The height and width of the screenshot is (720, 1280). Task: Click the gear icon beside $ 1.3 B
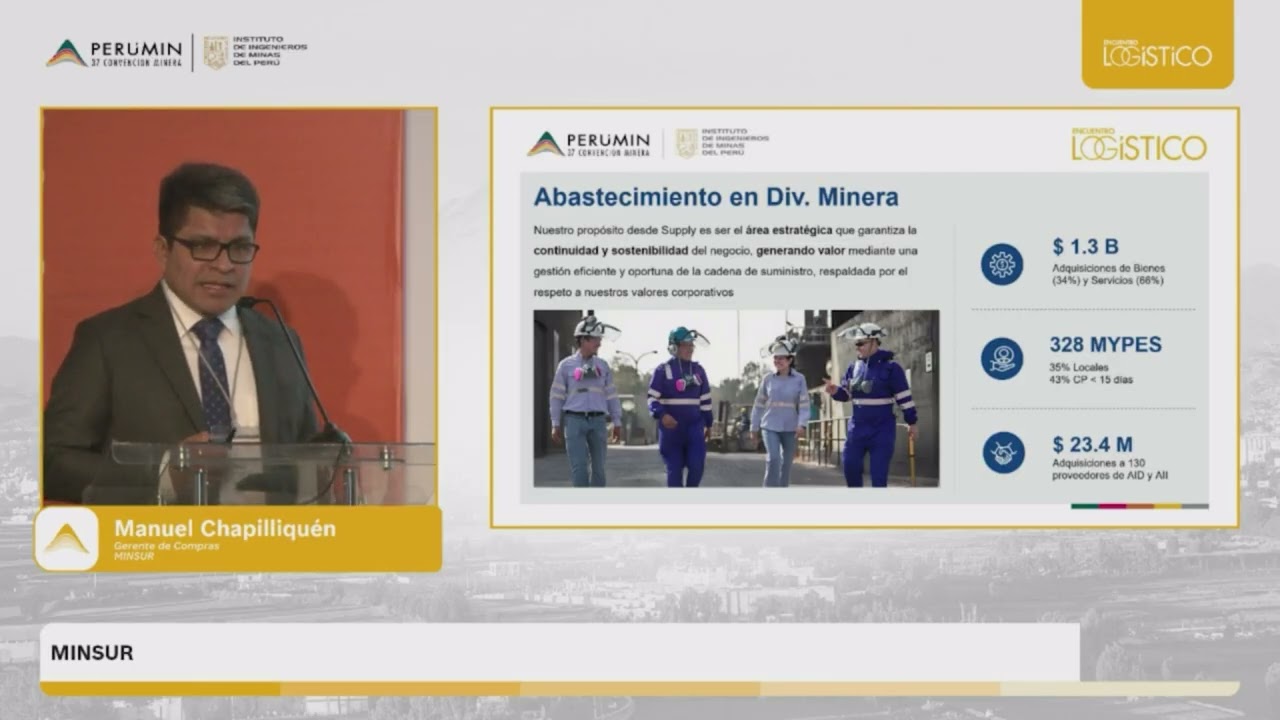[1001, 264]
